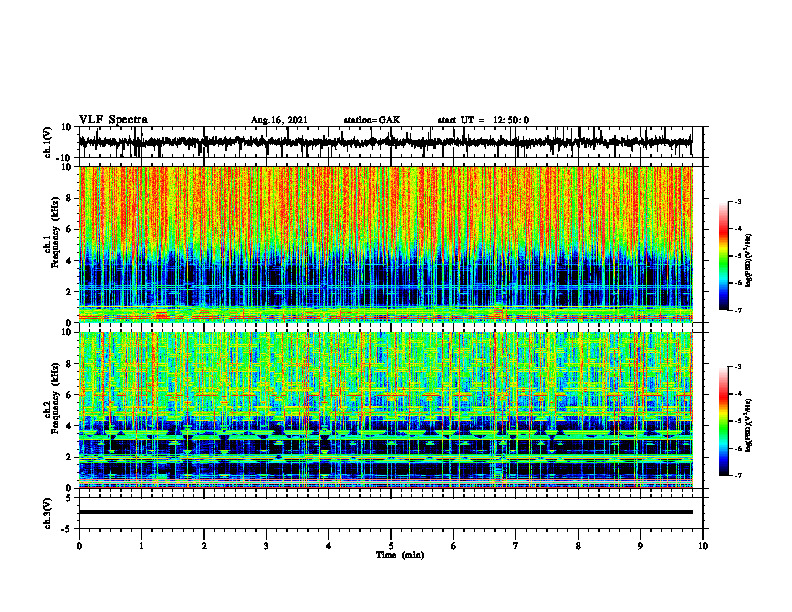Click the "4" time axis tick label
This screenshot has height=612, width=792.
pyautogui.click(x=329, y=546)
